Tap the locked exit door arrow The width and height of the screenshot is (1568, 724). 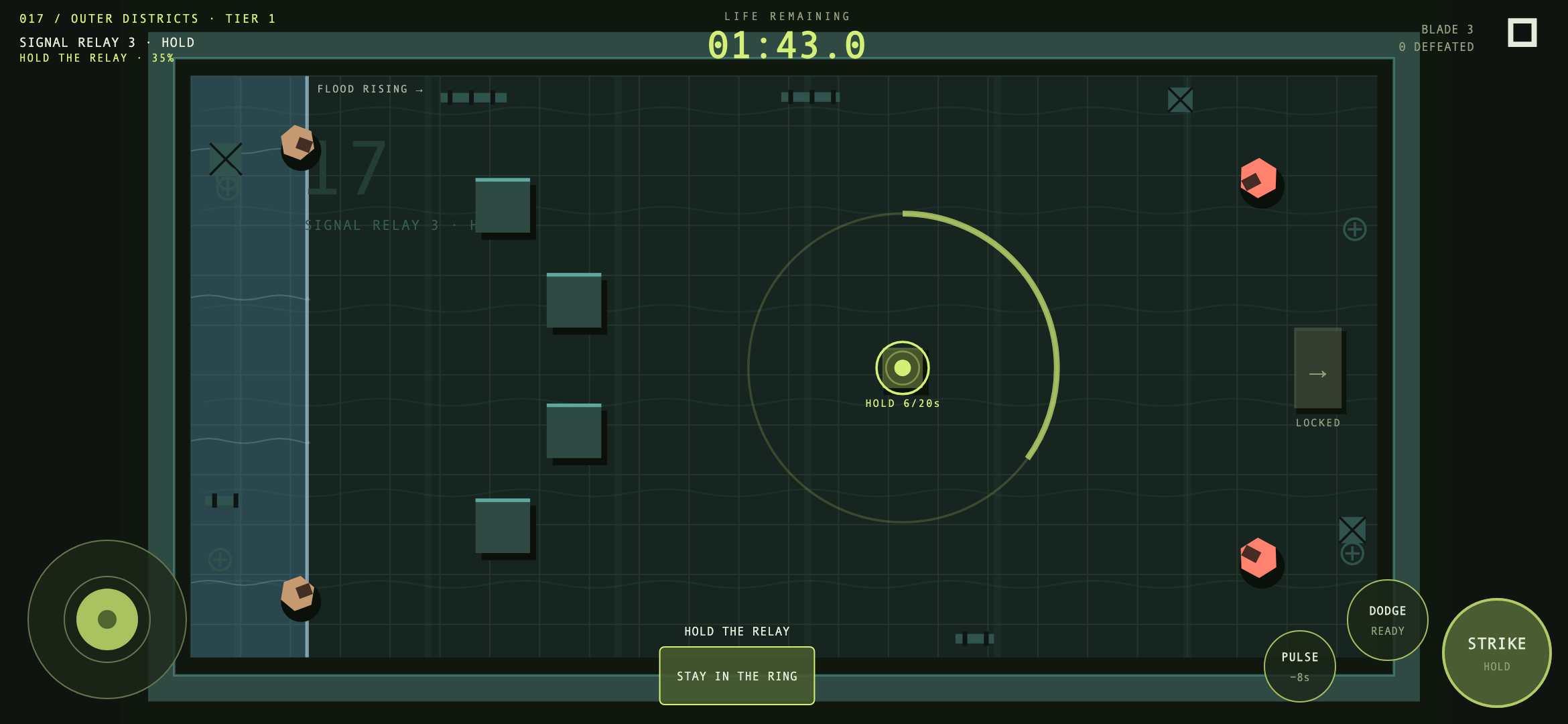tap(1317, 368)
